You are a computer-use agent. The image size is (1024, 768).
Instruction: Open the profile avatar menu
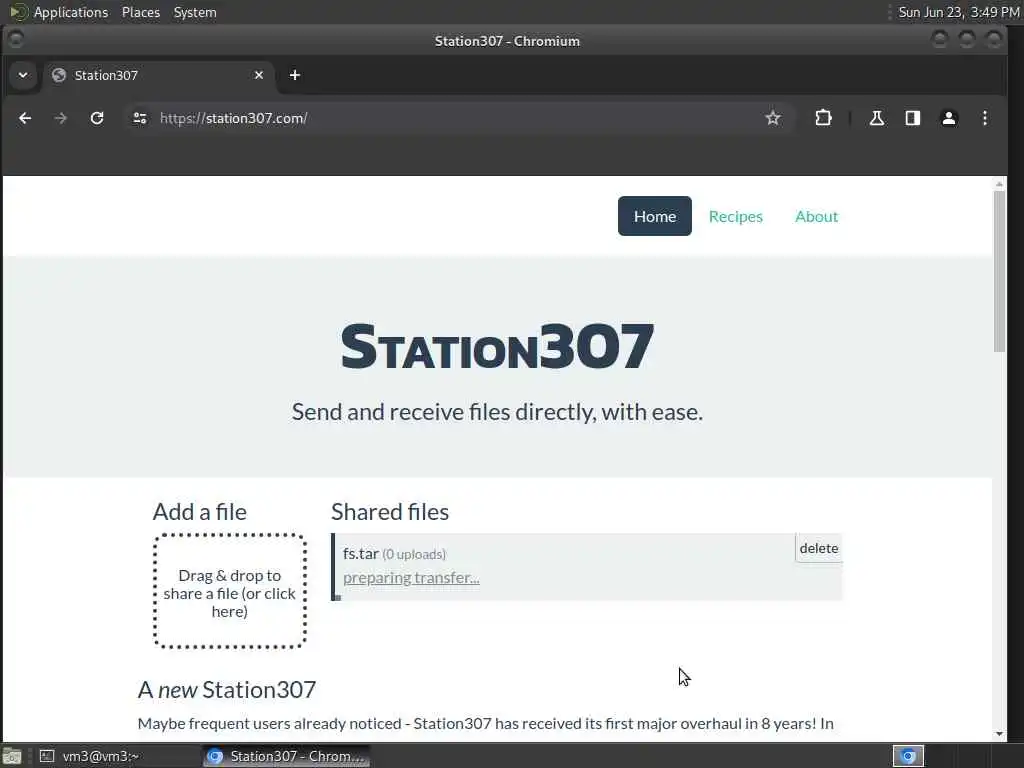tap(949, 118)
